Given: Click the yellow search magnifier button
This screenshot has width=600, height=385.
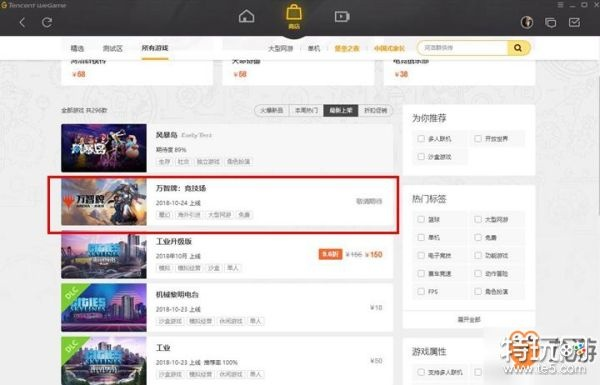Looking at the screenshot, I should click(518, 48).
